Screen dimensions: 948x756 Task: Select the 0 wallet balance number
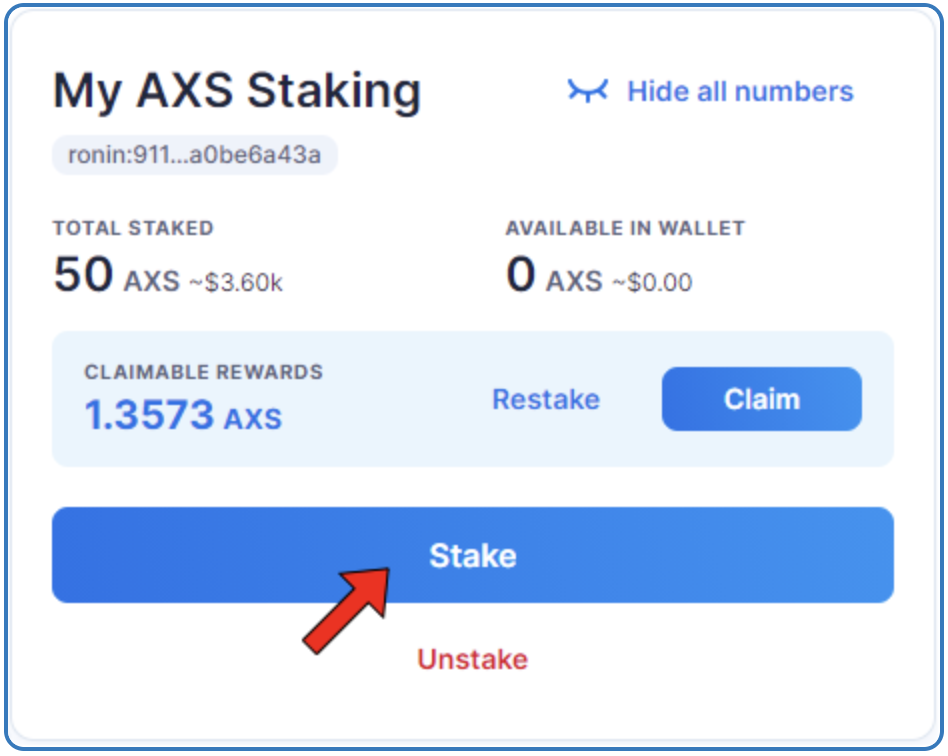click(521, 274)
